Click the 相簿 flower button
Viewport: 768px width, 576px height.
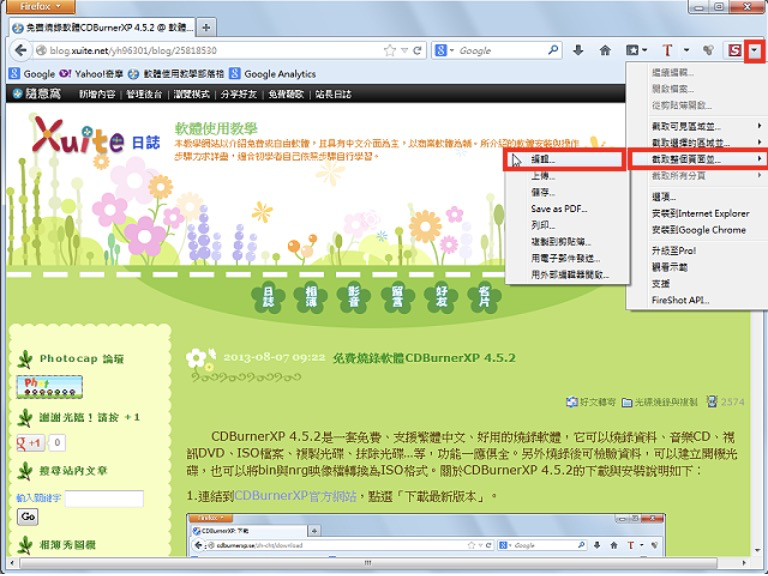(311, 297)
